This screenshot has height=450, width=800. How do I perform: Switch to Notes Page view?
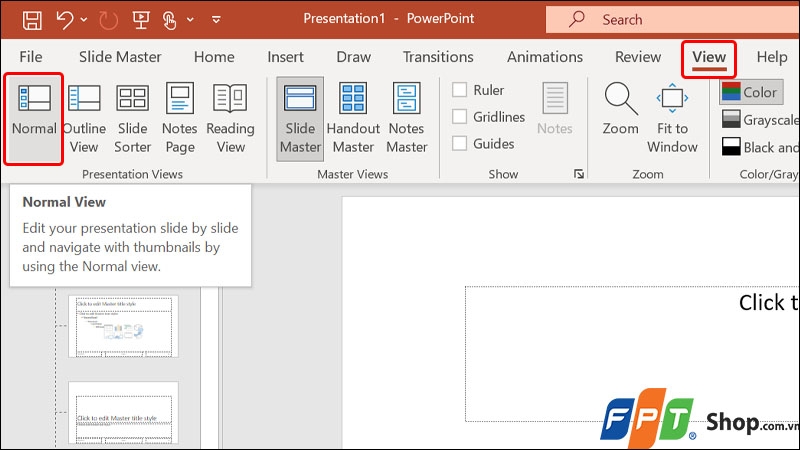180,118
